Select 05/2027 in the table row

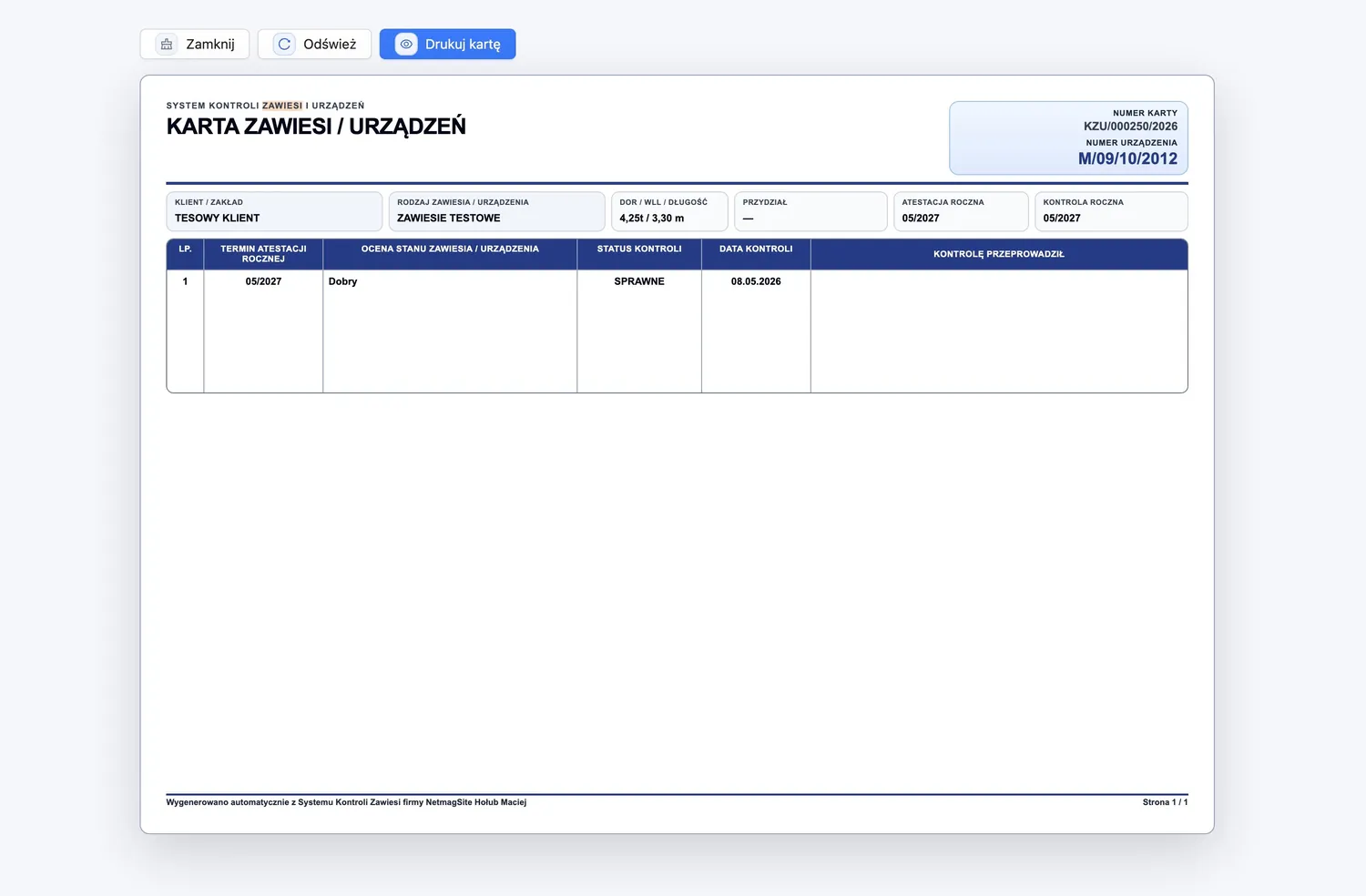click(x=263, y=281)
